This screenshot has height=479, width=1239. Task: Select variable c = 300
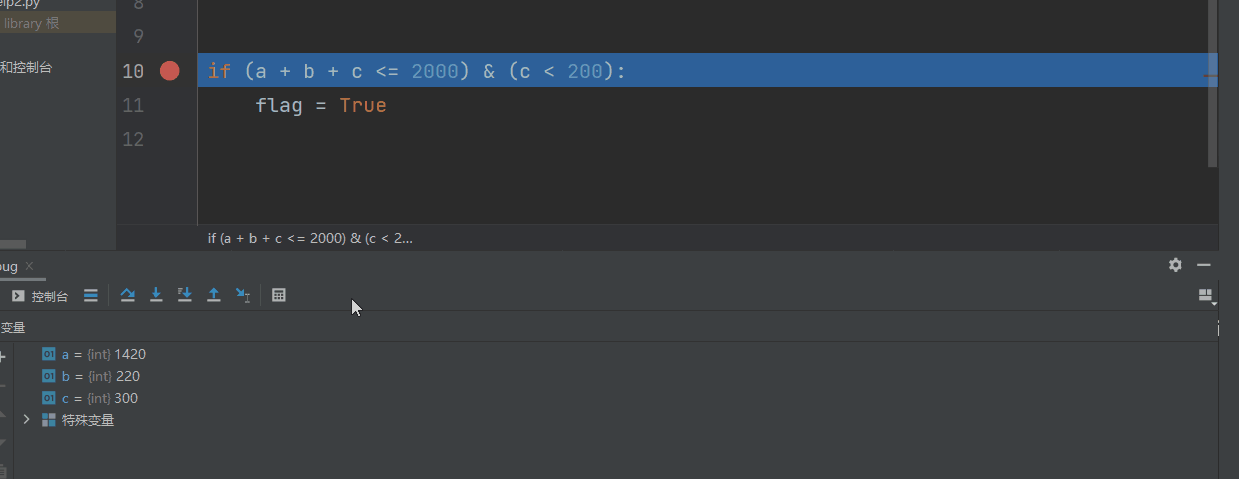click(x=99, y=398)
